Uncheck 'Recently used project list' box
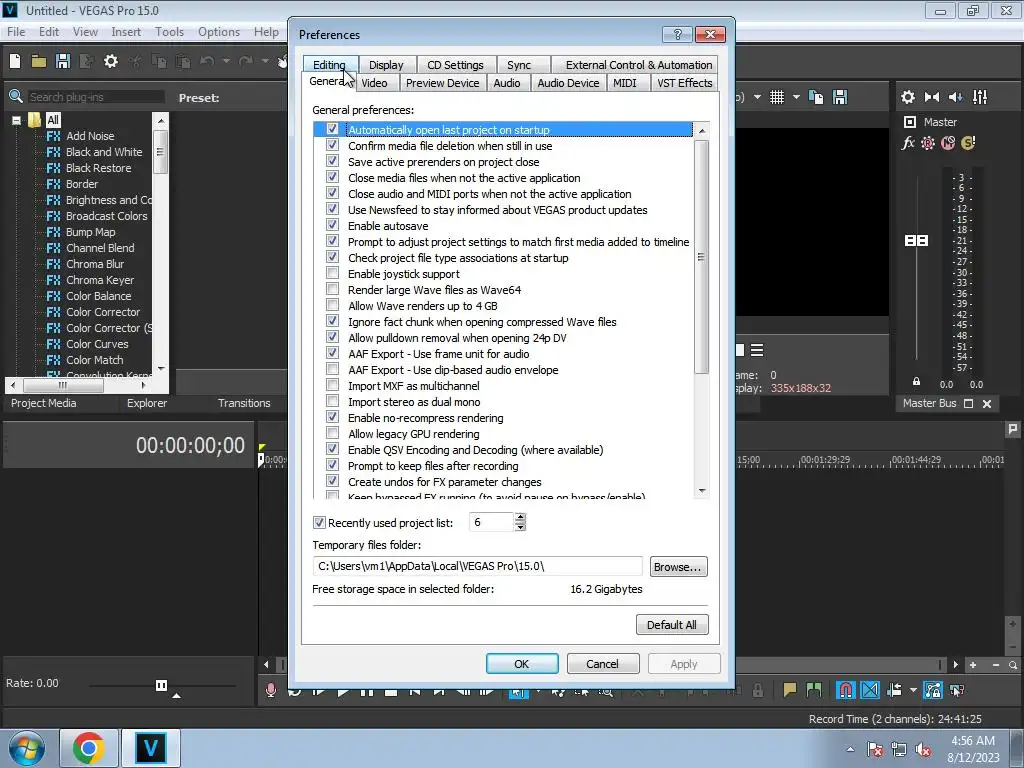1024x768 pixels. coord(319,522)
